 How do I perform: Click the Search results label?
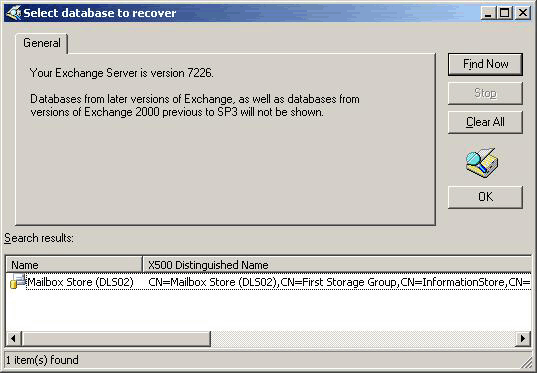39,238
